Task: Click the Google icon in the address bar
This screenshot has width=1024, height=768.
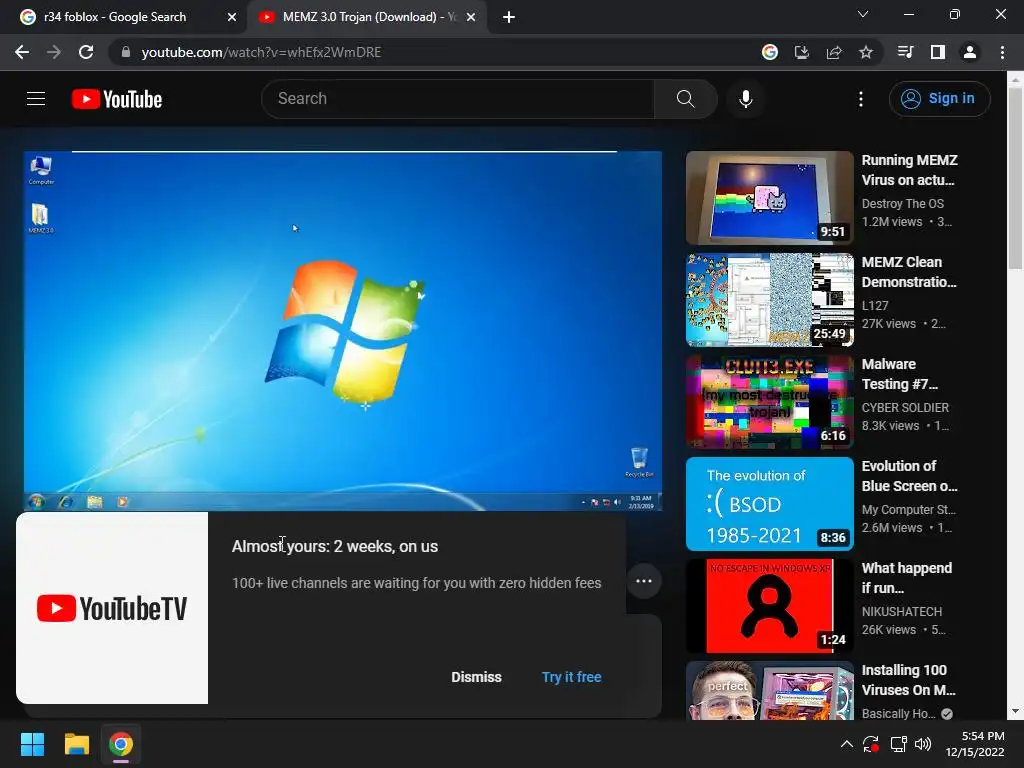Action: pos(770,52)
